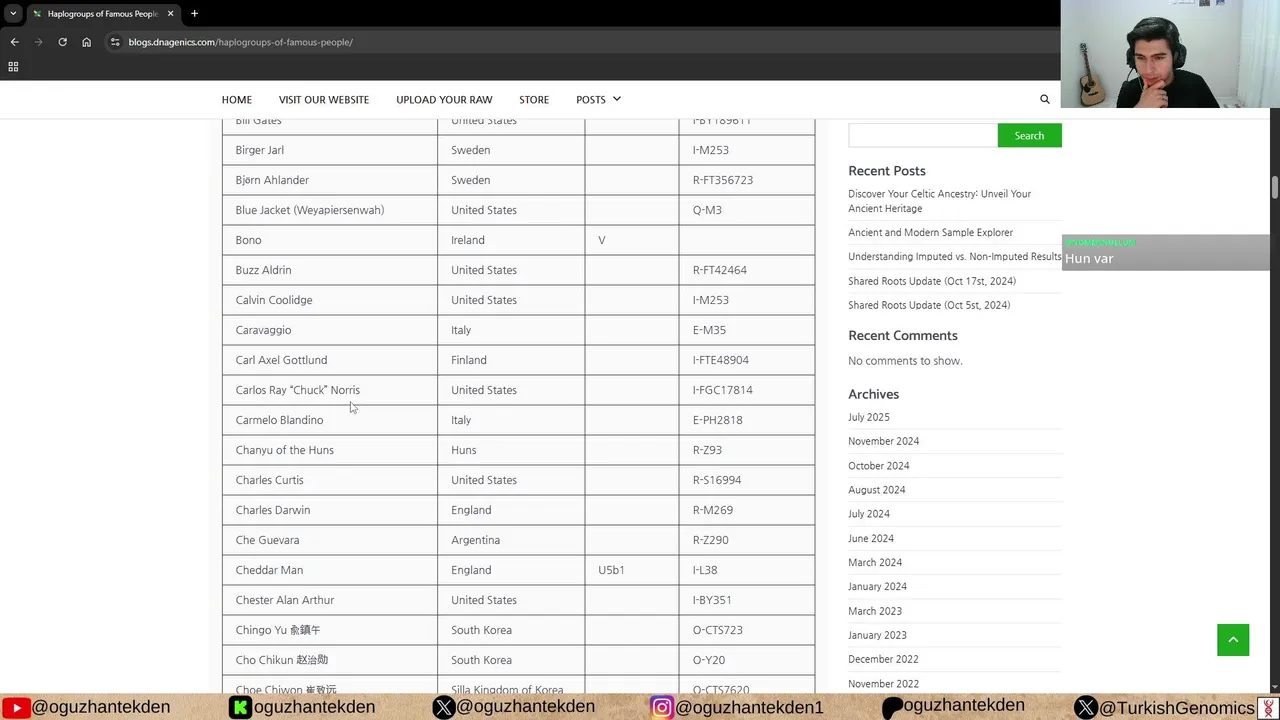This screenshot has height=720, width=1280.
Task: Select the Q-M3 haplogroup cell
Action: click(x=747, y=210)
